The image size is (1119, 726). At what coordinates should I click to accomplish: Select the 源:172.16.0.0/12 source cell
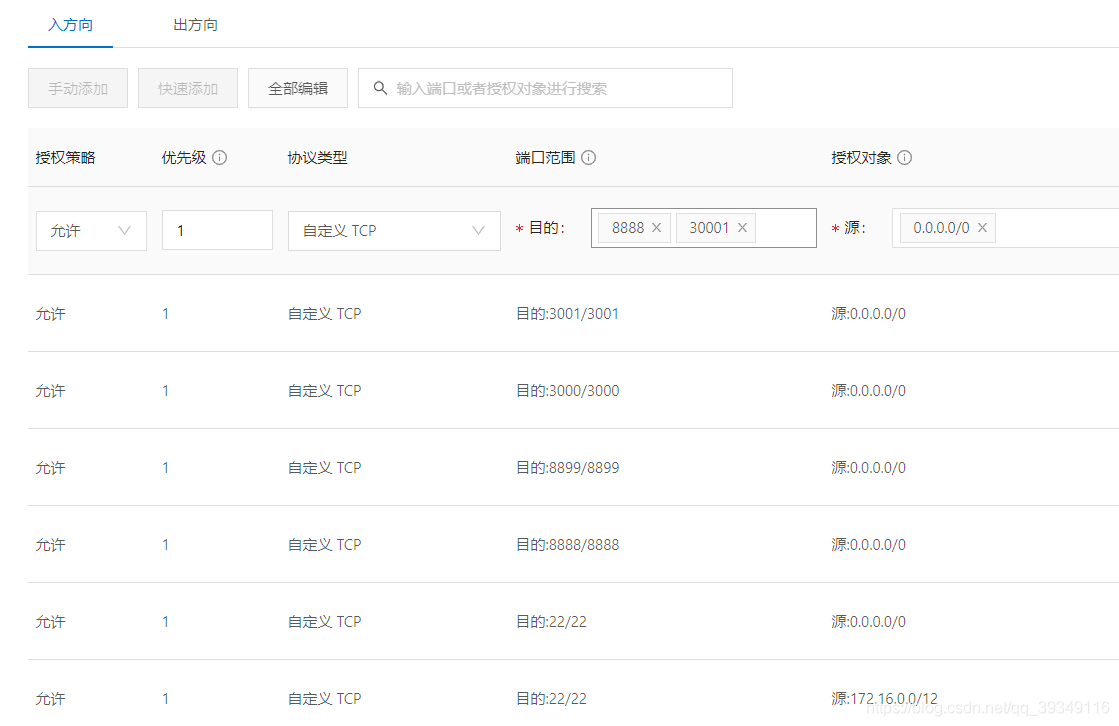(884, 698)
